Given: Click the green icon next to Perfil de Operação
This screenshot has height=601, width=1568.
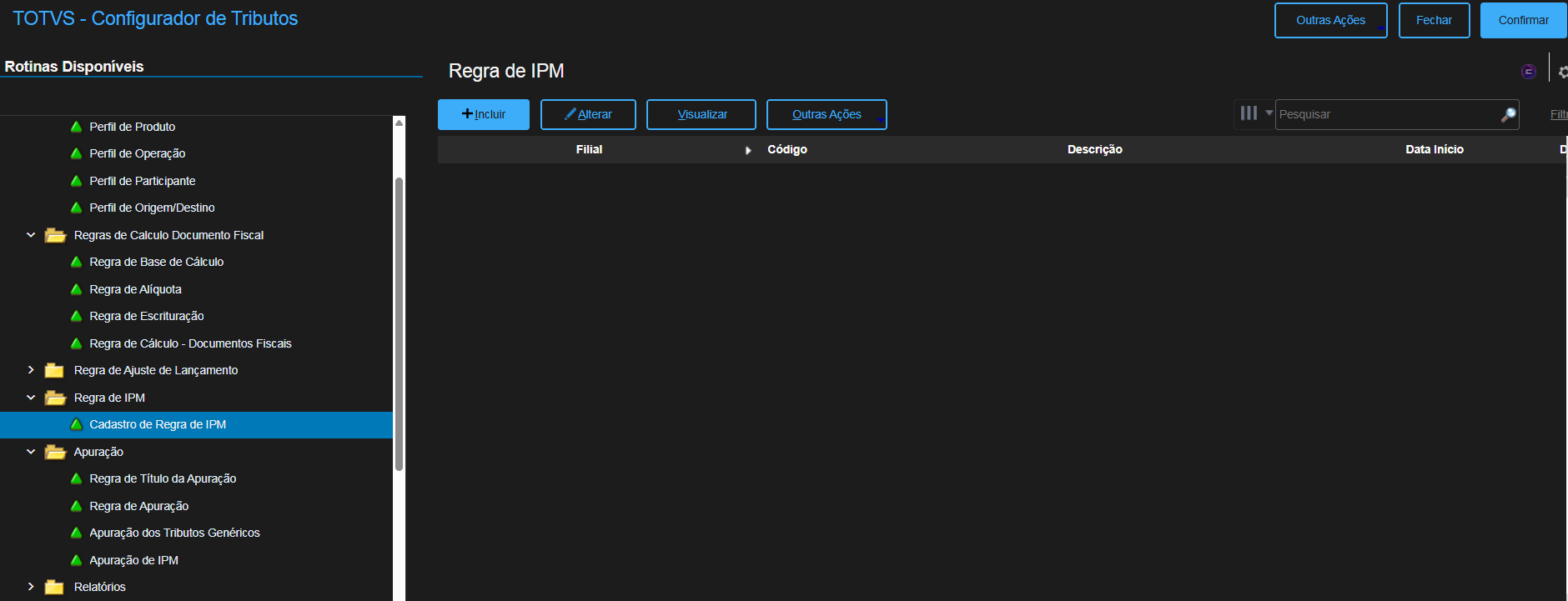Looking at the screenshot, I should click(x=76, y=153).
